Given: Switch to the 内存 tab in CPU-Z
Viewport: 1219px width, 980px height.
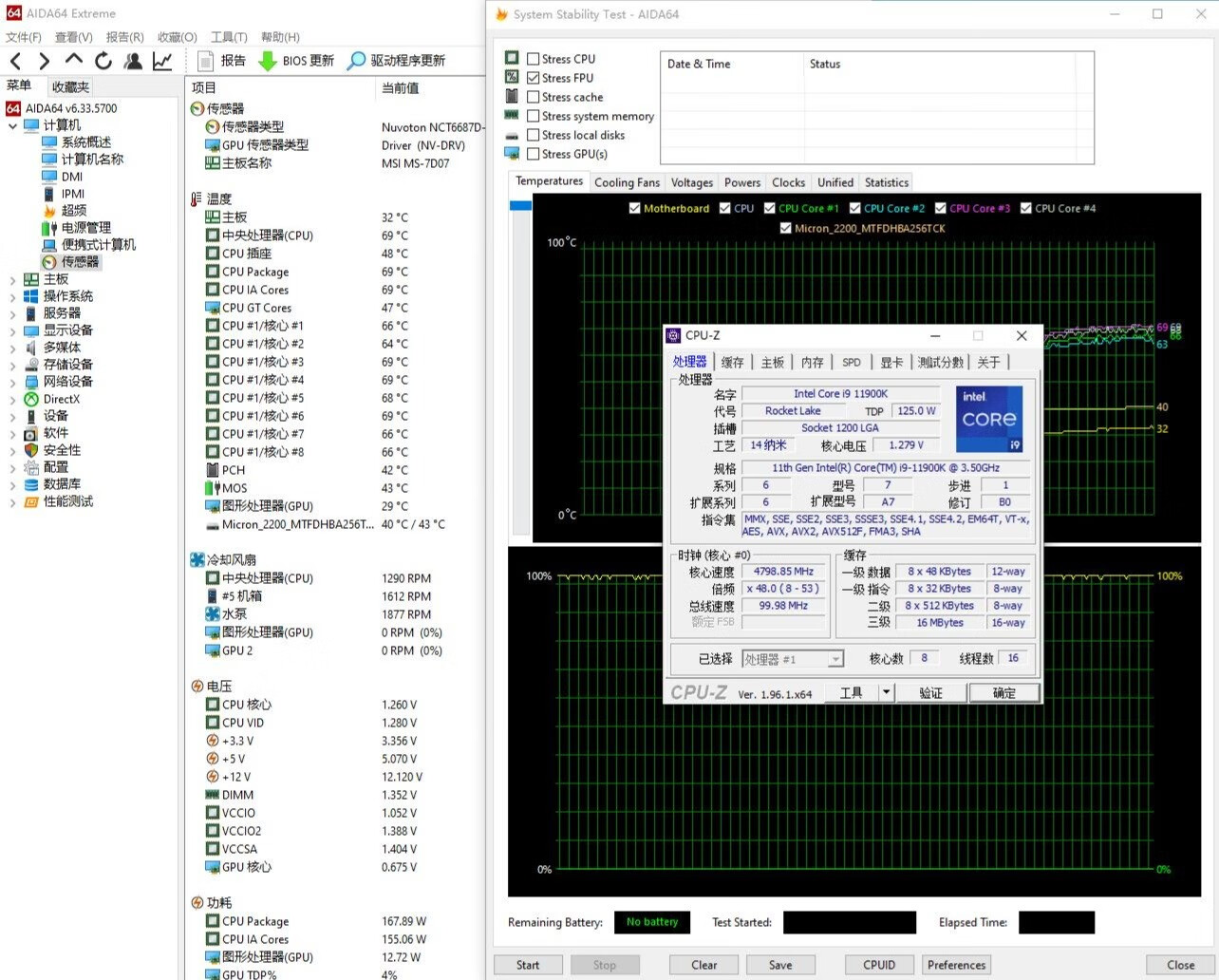Looking at the screenshot, I should (x=813, y=362).
